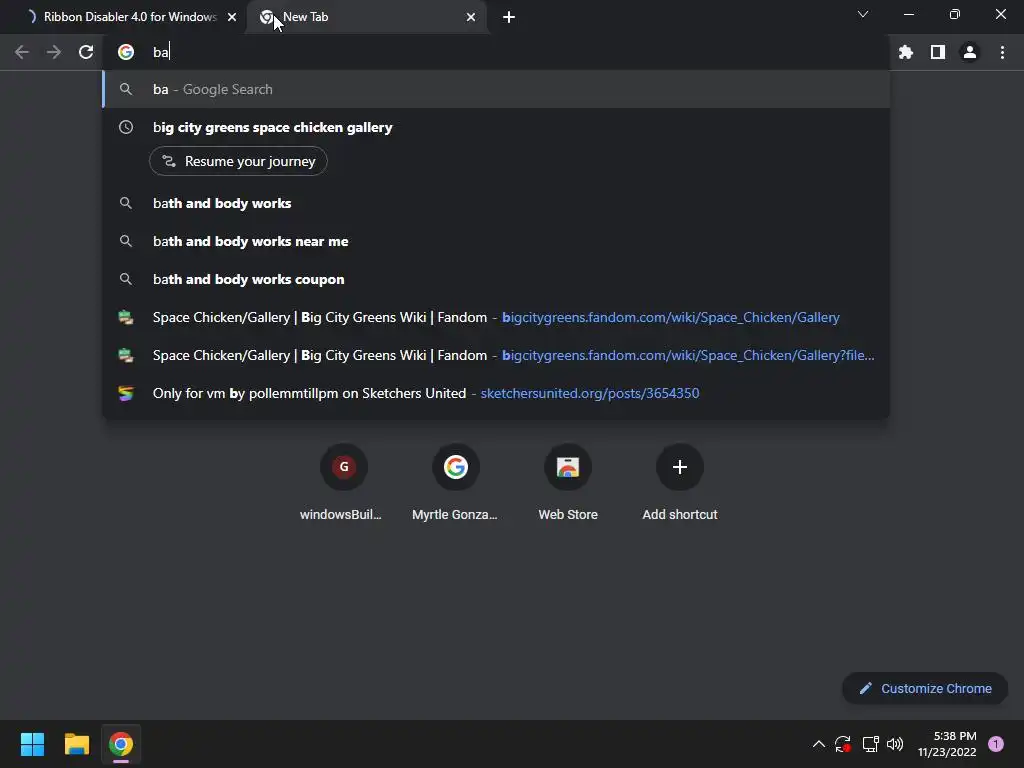This screenshot has height=768, width=1024.
Task: Open the notification badge showing 1
Action: coord(996,744)
